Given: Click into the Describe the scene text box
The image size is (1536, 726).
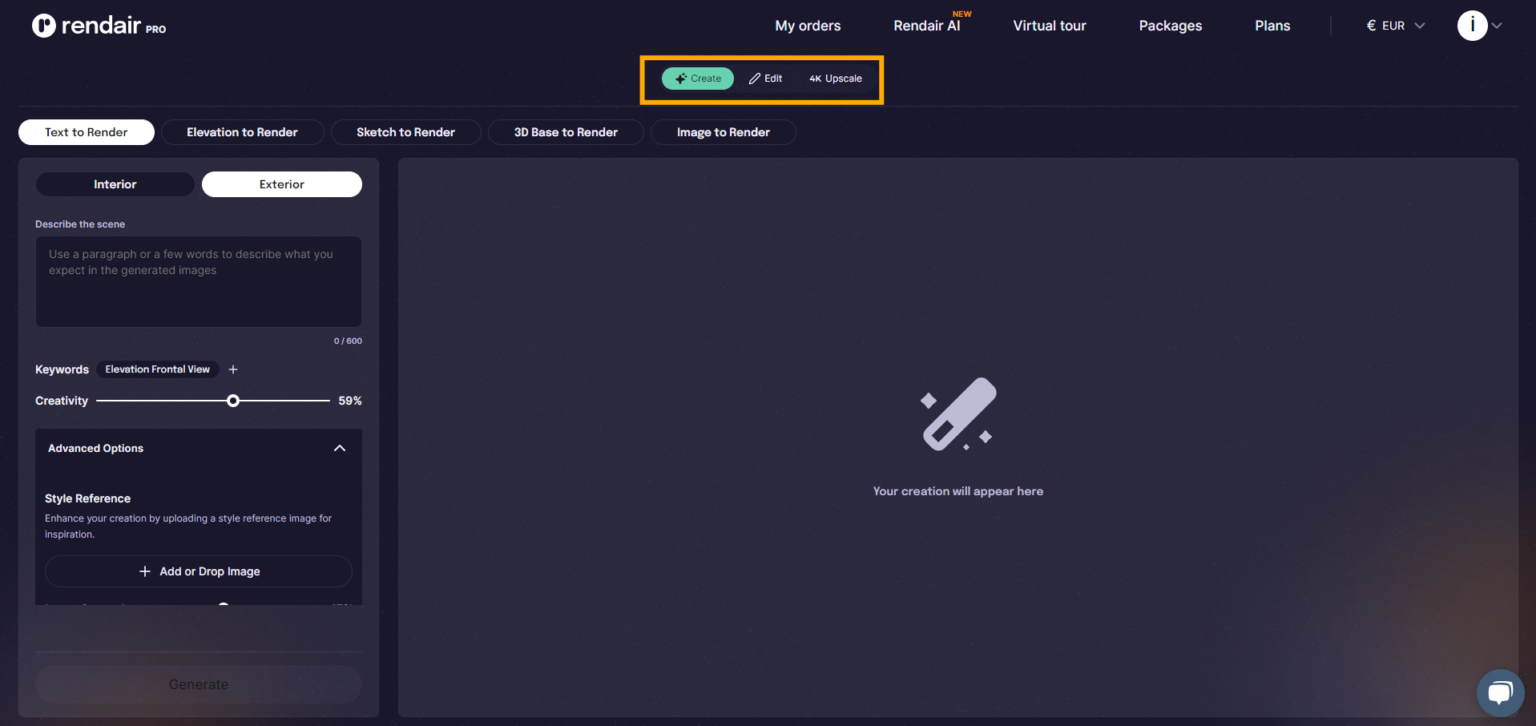Looking at the screenshot, I should [x=198, y=281].
